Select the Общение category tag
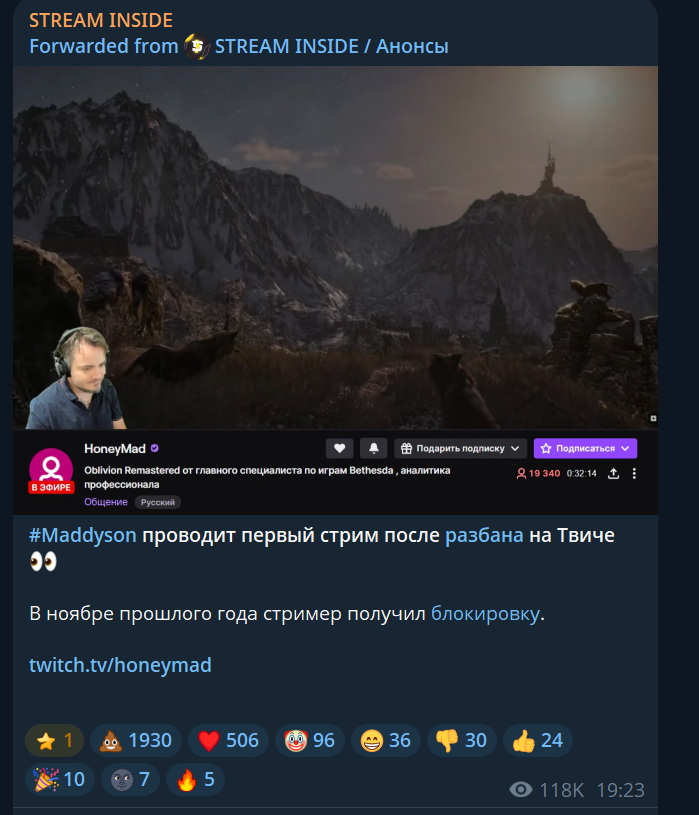This screenshot has width=699, height=815. click(x=106, y=502)
